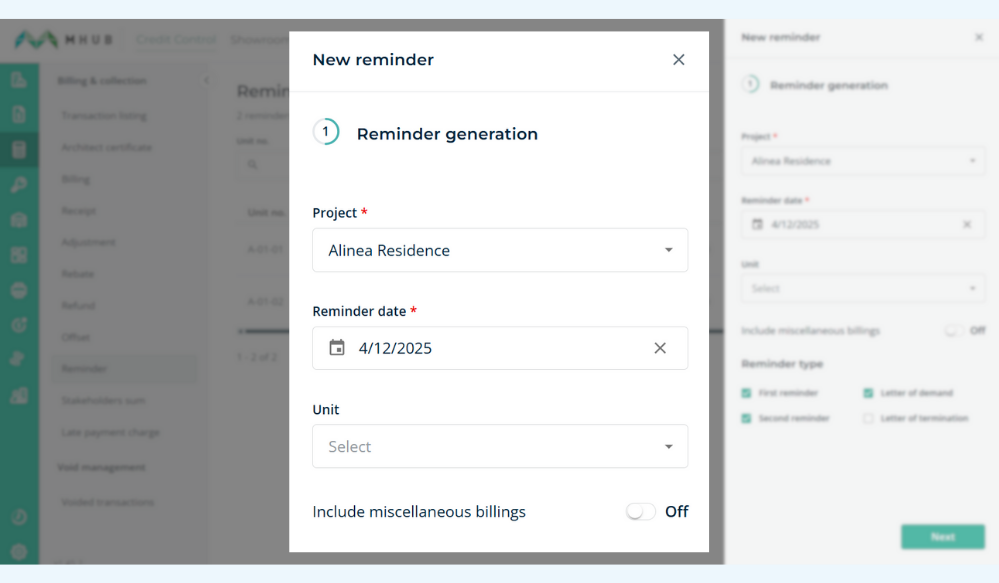The width and height of the screenshot is (999, 583).
Task: Close the right-side New reminder panel
Action: [978, 37]
